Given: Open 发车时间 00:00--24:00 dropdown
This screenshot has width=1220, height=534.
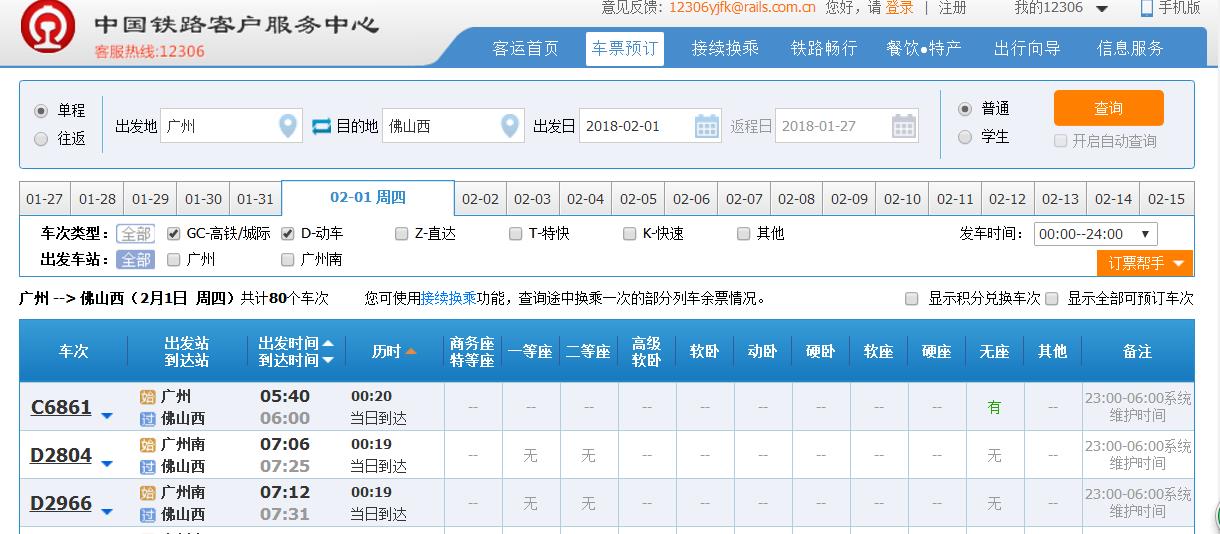Looking at the screenshot, I should pyautogui.click(x=1096, y=234).
